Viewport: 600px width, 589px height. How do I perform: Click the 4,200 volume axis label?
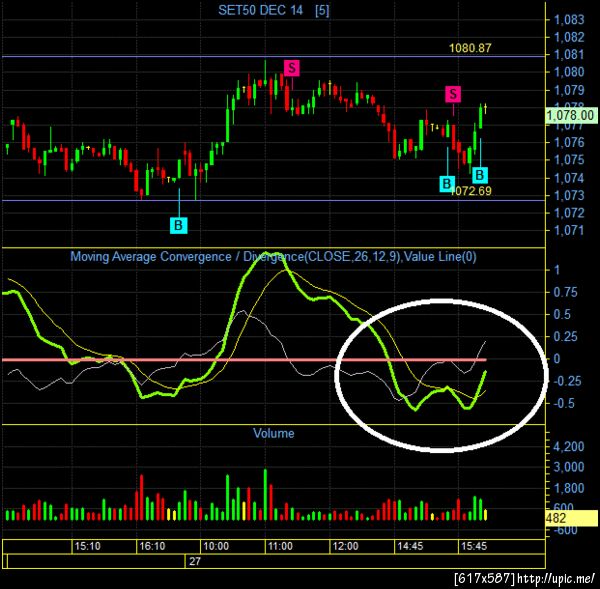(569, 447)
